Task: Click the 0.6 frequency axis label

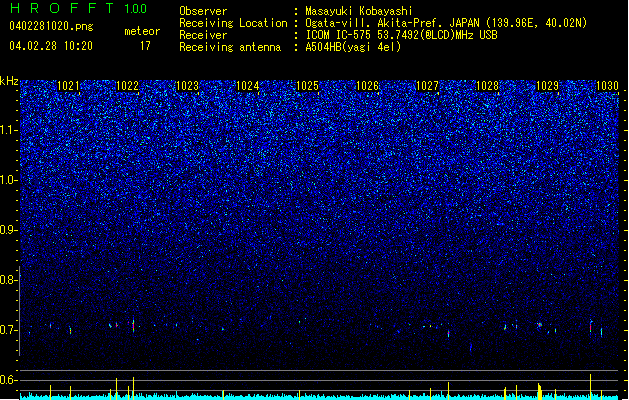Action: [7, 380]
